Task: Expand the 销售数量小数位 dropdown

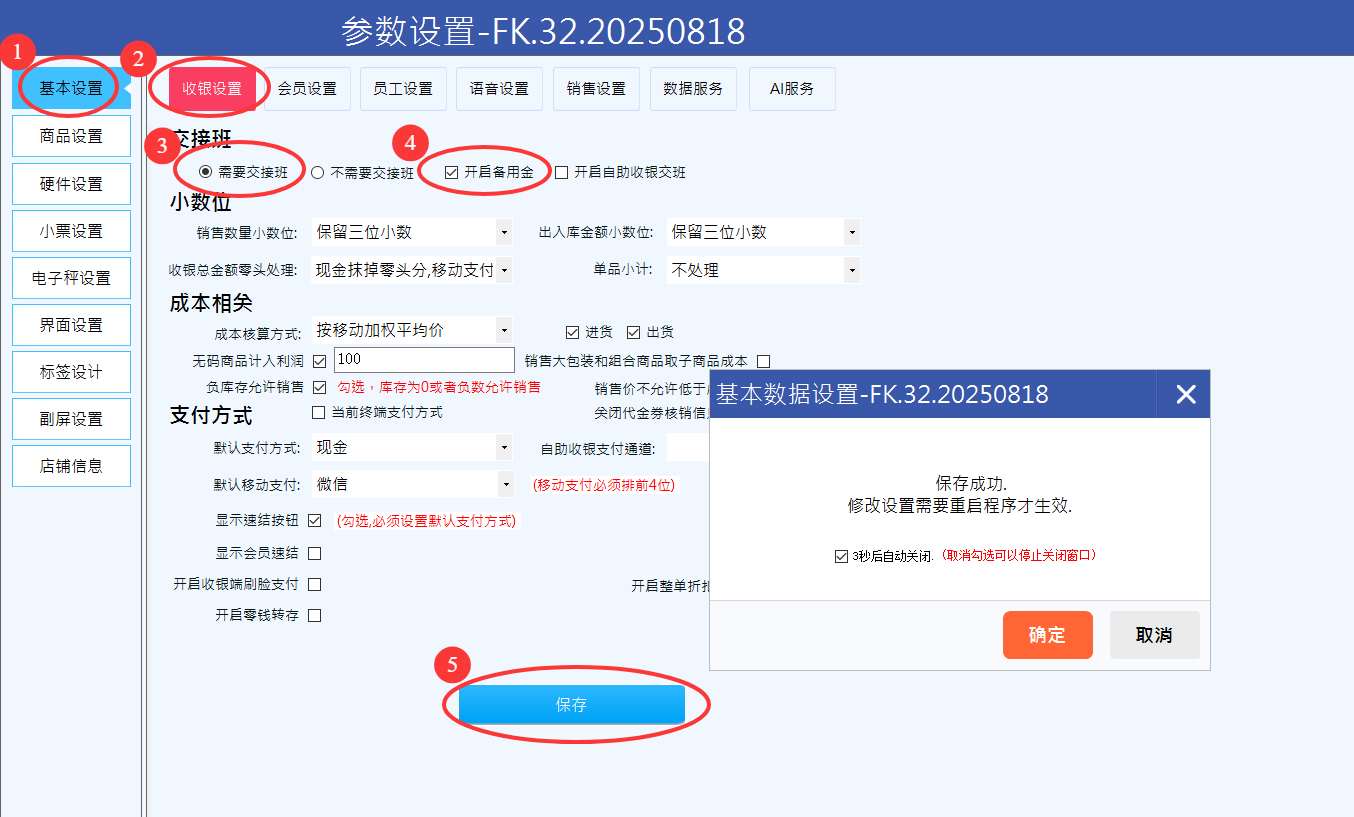Action: click(503, 232)
